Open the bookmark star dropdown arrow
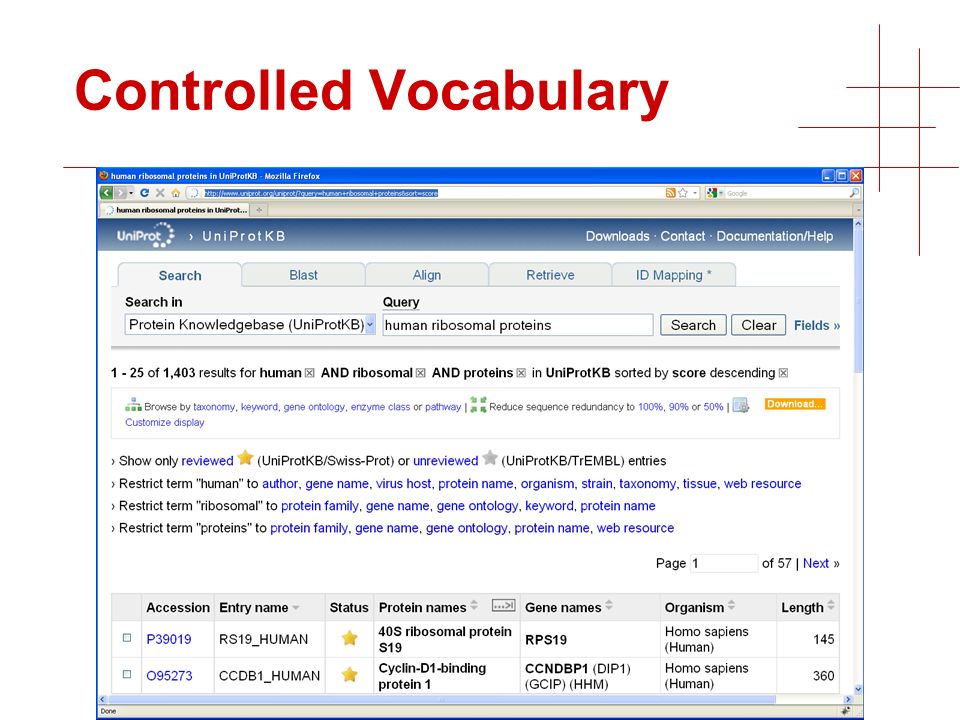The width and height of the screenshot is (960, 720). pyautogui.click(x=695, y=193)
